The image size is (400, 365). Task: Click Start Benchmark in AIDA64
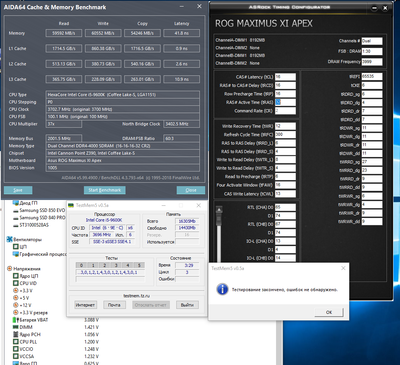point(105,190)
